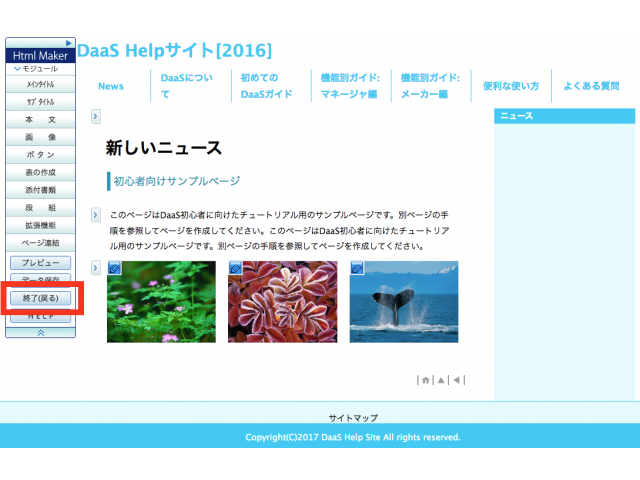Click the edit icon on the whale image

click(357, 268)
